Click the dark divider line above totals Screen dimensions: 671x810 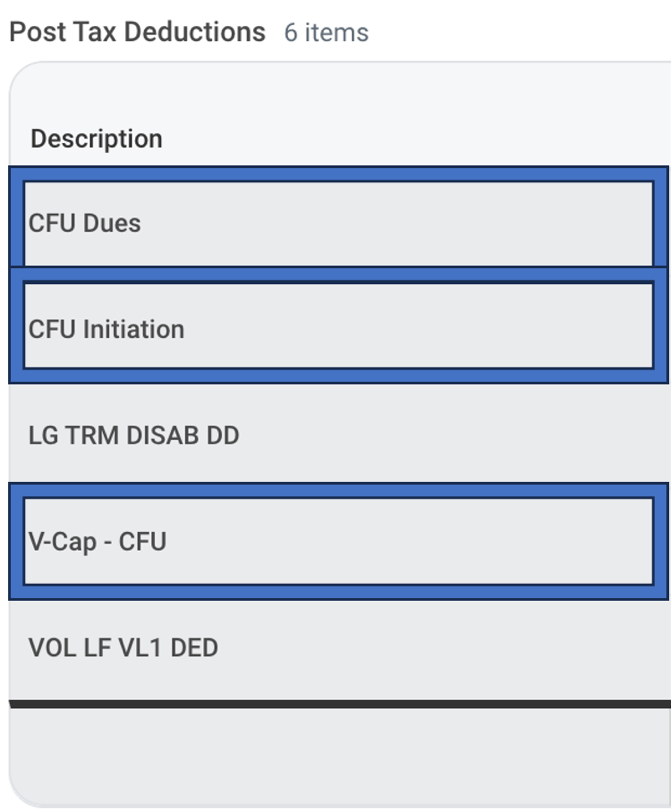(340, 704)
